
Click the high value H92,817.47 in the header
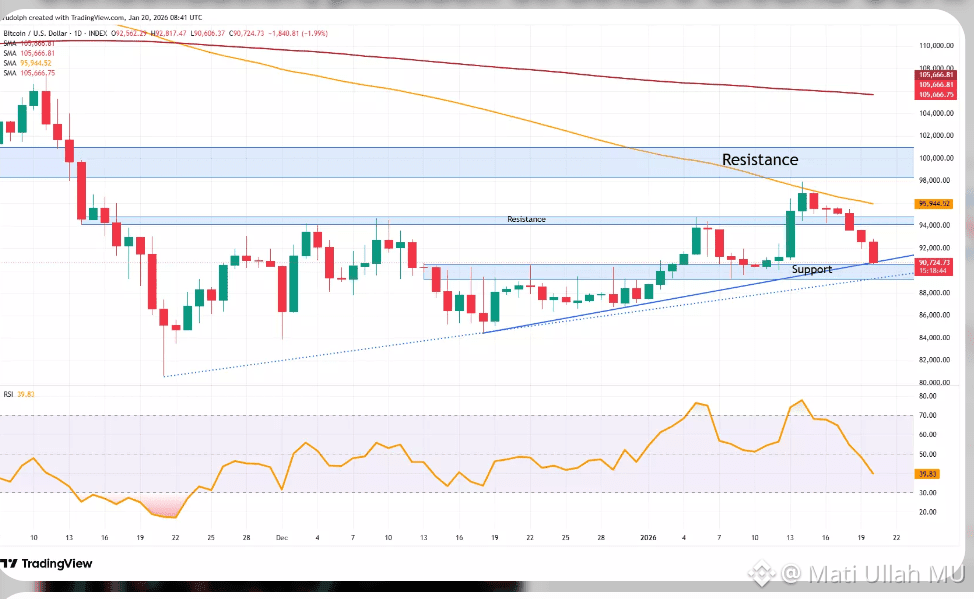pyautogui.click(x=168, y=34)
